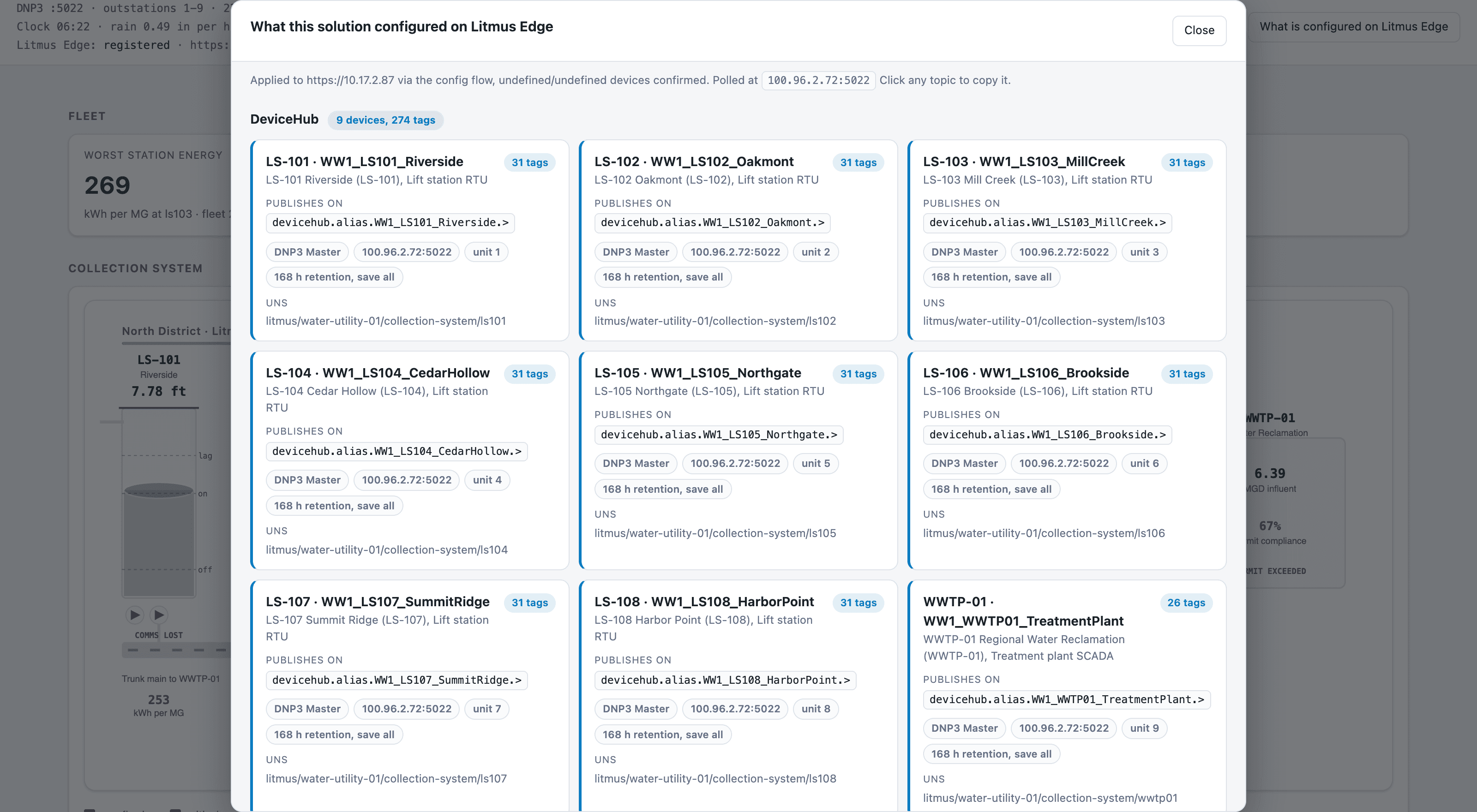
Task: Click the 'unit 9' chip
Action: click(1144, 728)
